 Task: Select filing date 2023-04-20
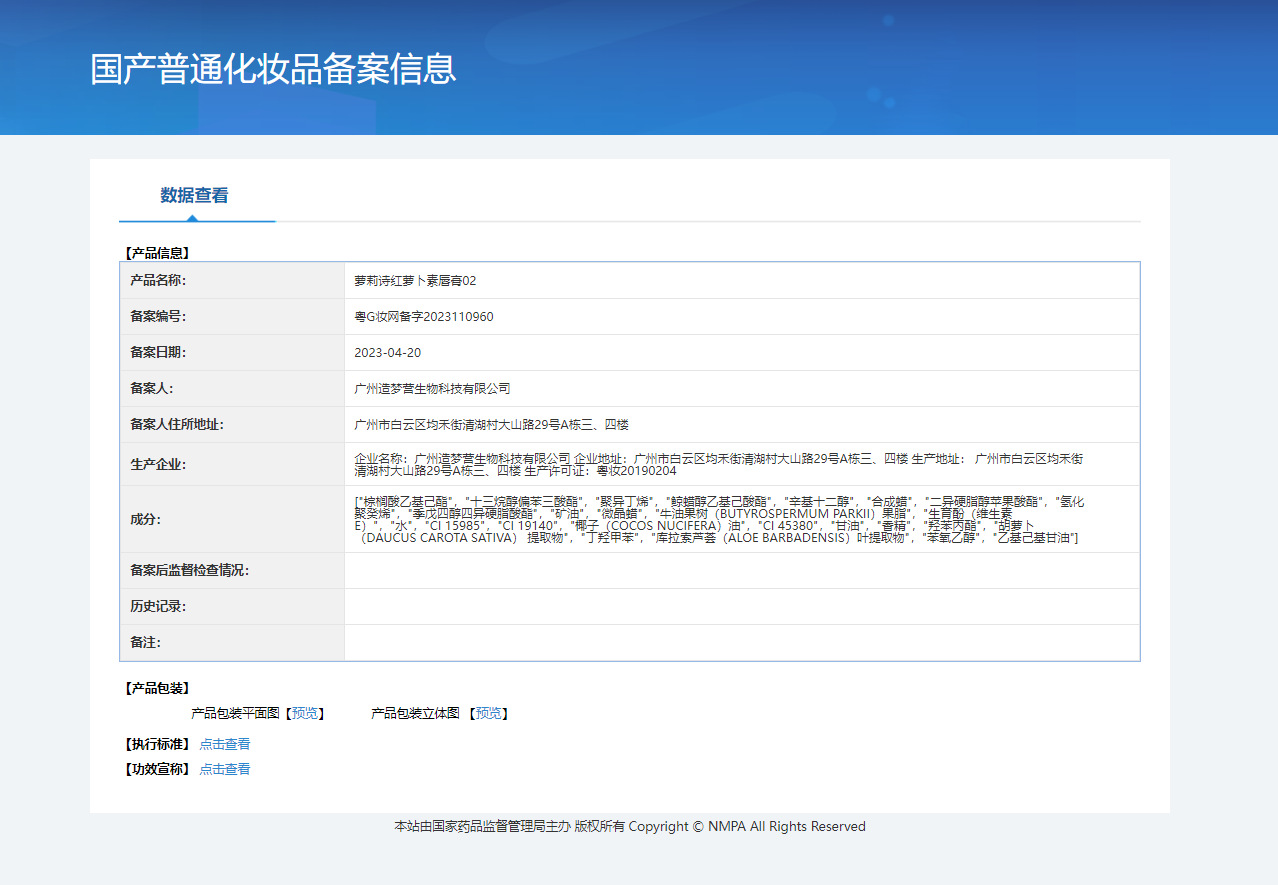(387, 353)
